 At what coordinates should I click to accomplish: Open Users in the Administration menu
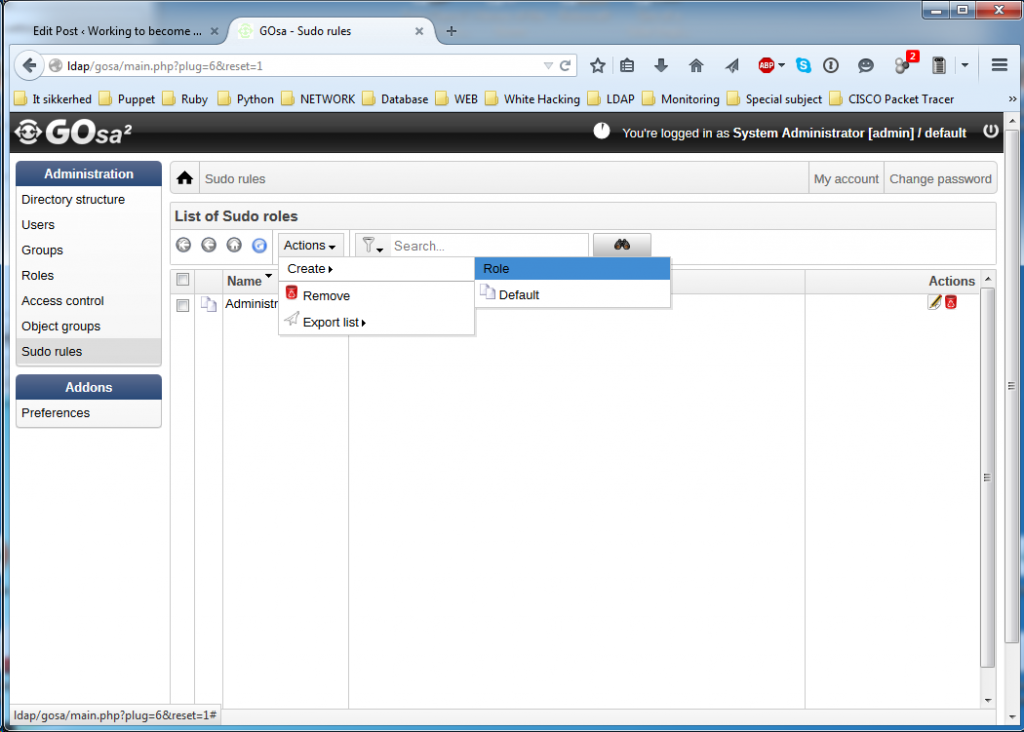tap(38, 225)
